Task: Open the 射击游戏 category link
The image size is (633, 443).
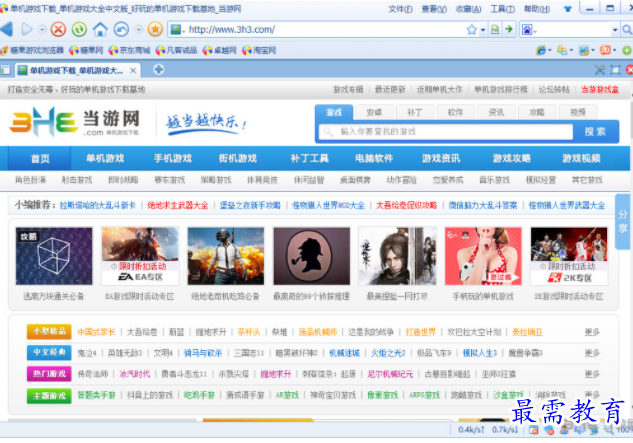Action: (77, 180)
